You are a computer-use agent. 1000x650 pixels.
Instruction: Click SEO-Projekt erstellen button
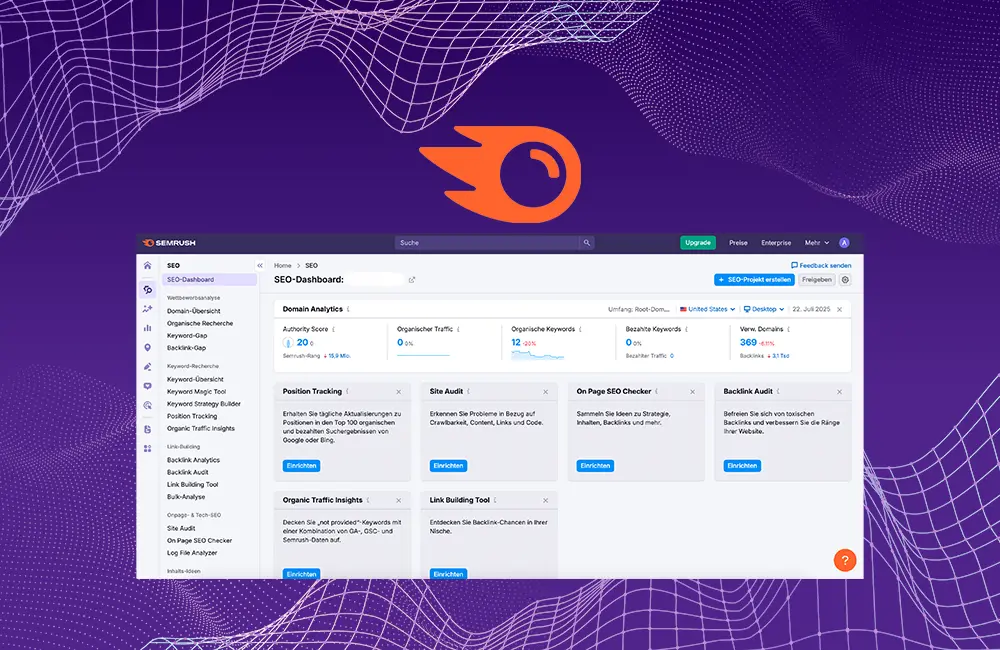(754, 280)
